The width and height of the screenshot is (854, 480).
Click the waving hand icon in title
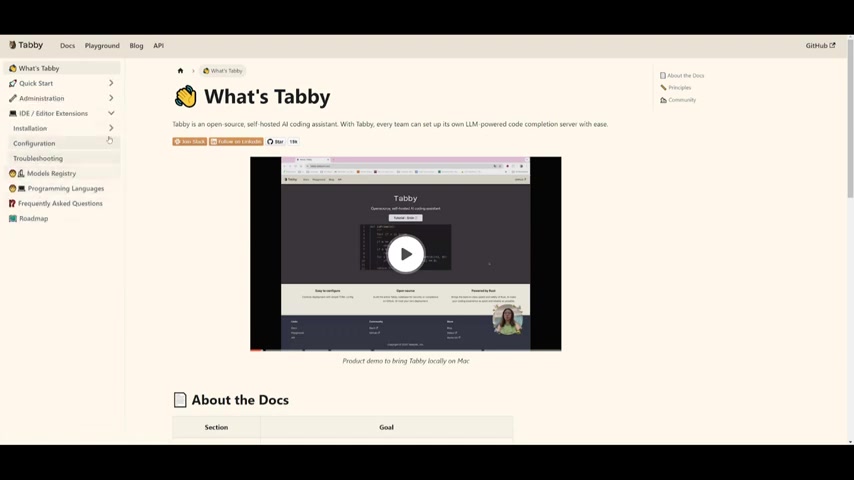pyautogui.click(x=186, y=97)
